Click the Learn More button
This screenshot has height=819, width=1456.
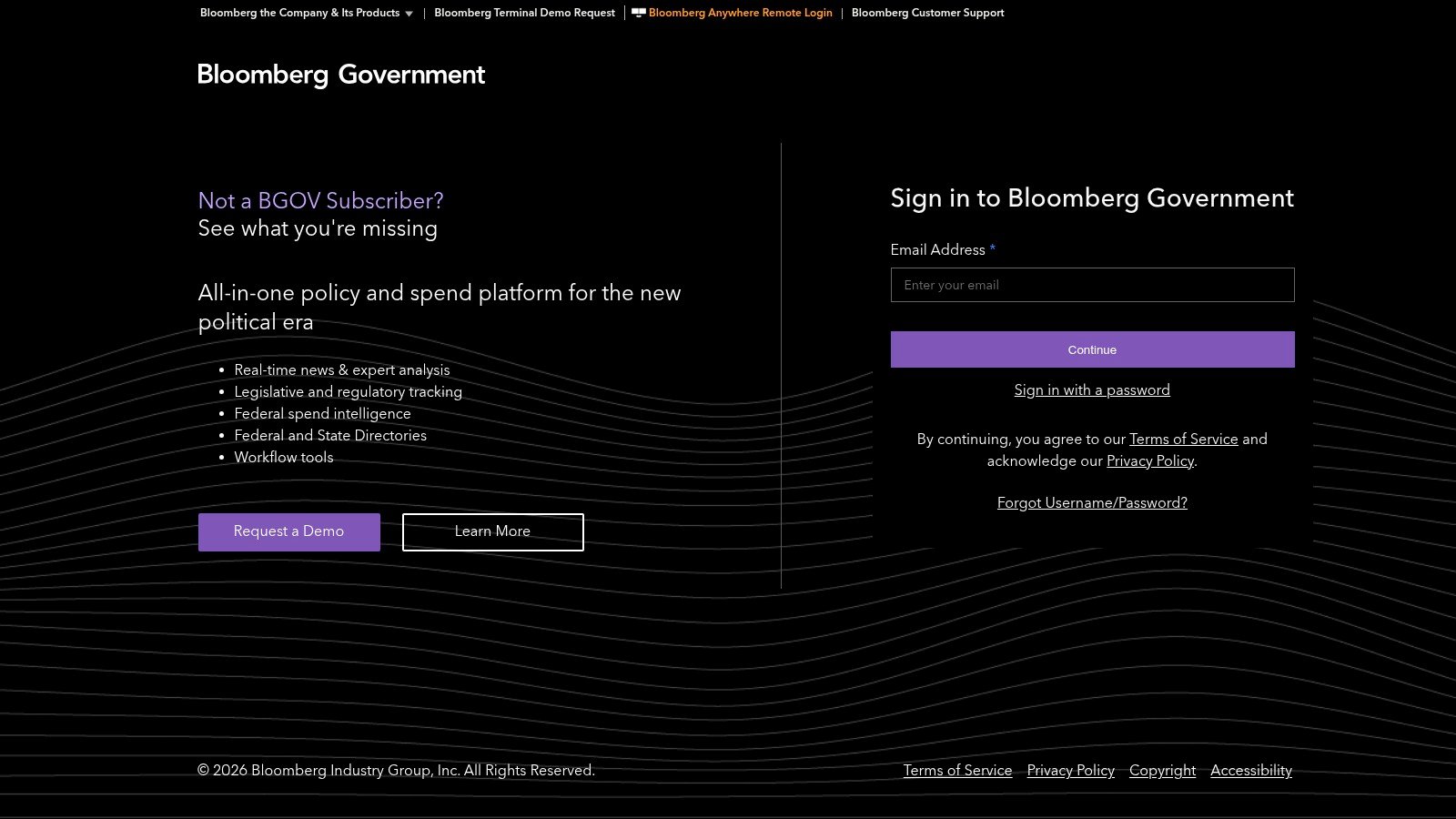(x=493, y=532)
